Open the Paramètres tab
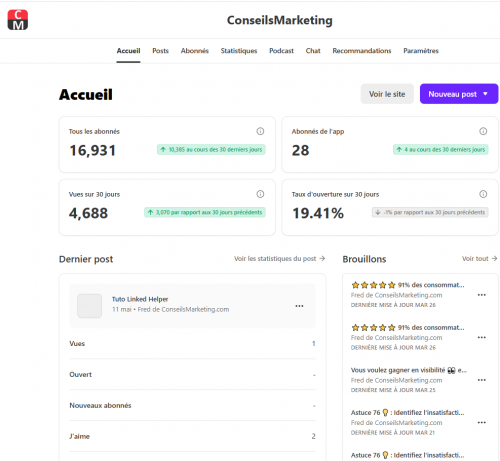Image resolution: width=500 pixels, height=461 pixels. point(421,51)
